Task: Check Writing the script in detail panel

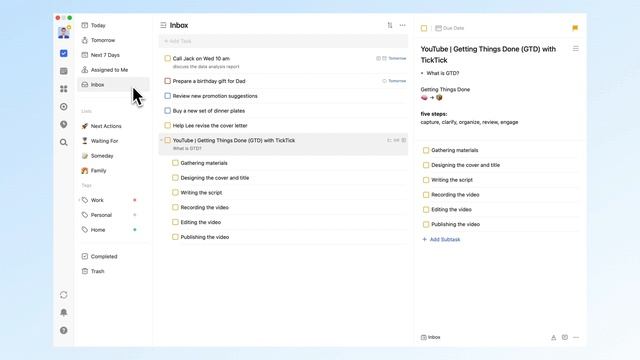Action: [426, 180]
